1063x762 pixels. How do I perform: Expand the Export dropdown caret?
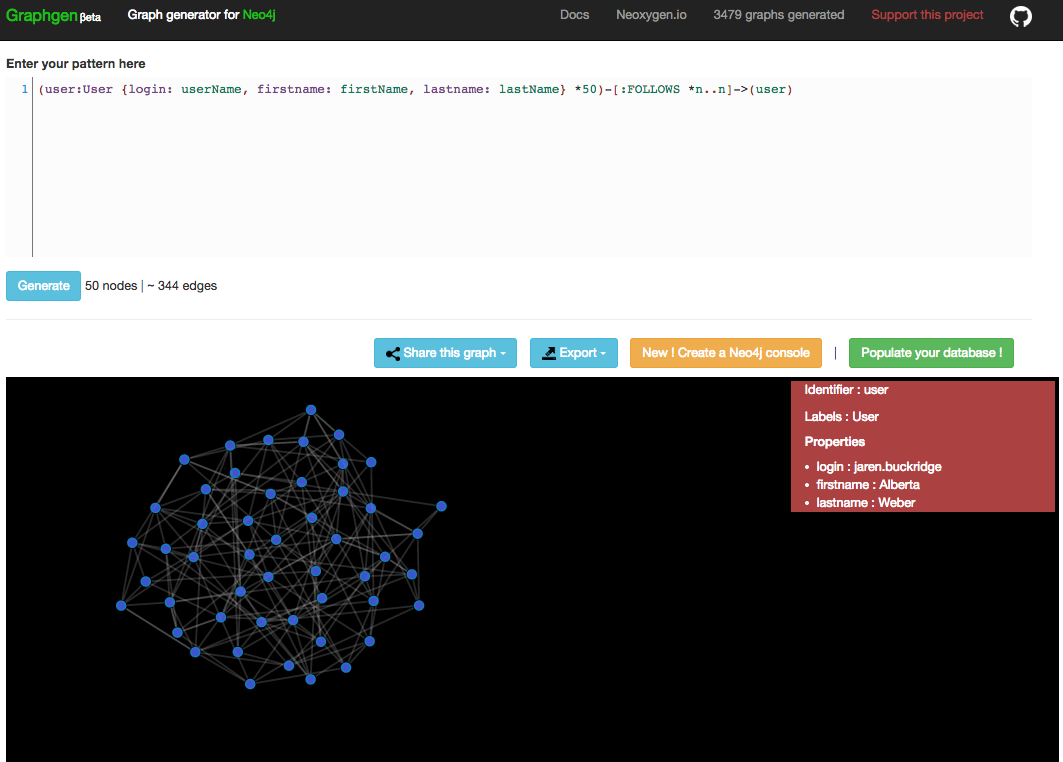click(604, 354)
